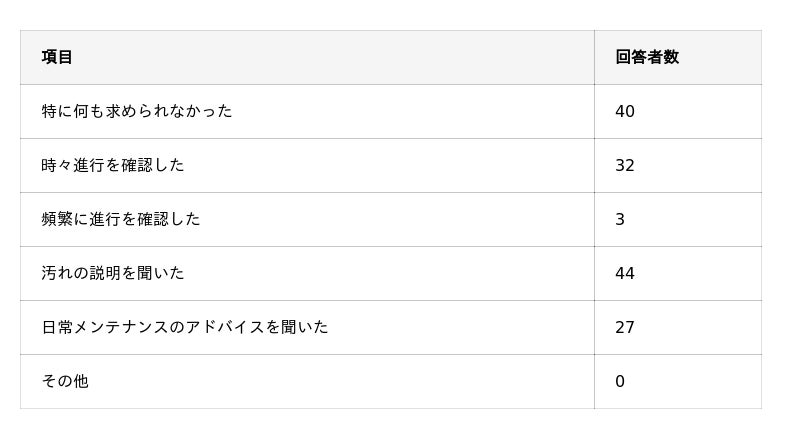The width and height of the screenshot is (800, 439).
Task: Click the word 汚れ in the fourth row
Action: click(57, 273)
